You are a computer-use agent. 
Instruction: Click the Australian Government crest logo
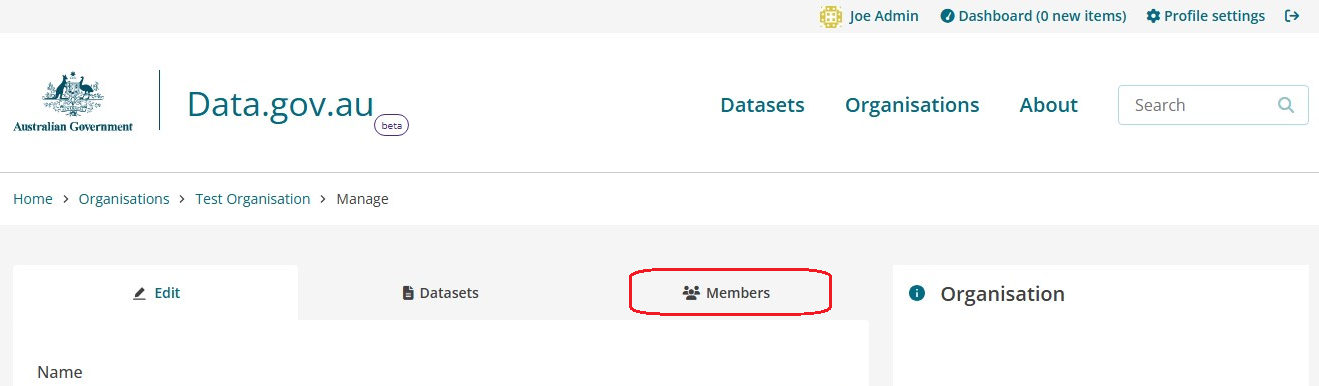pos(73,102)
